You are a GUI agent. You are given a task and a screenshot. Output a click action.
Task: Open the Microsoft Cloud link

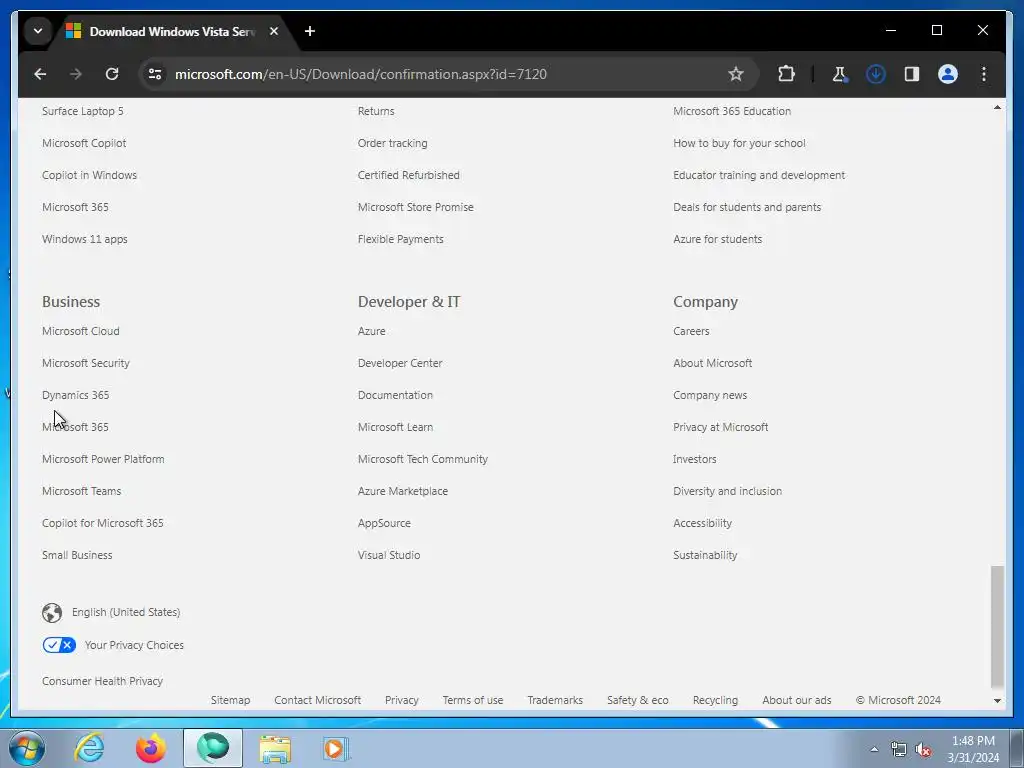(x=81, y=331)
